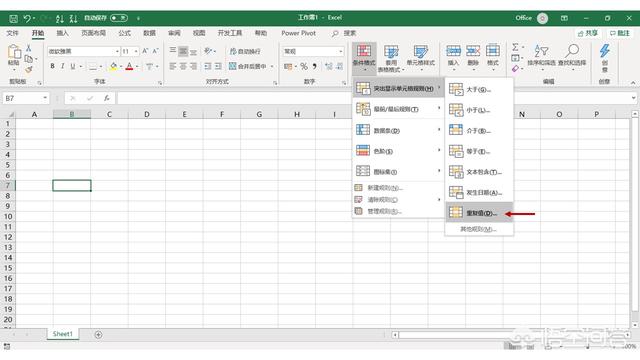640x360 pixels.
Task: Open the Name Box dropdown showing B7
Action: point(45,98)
